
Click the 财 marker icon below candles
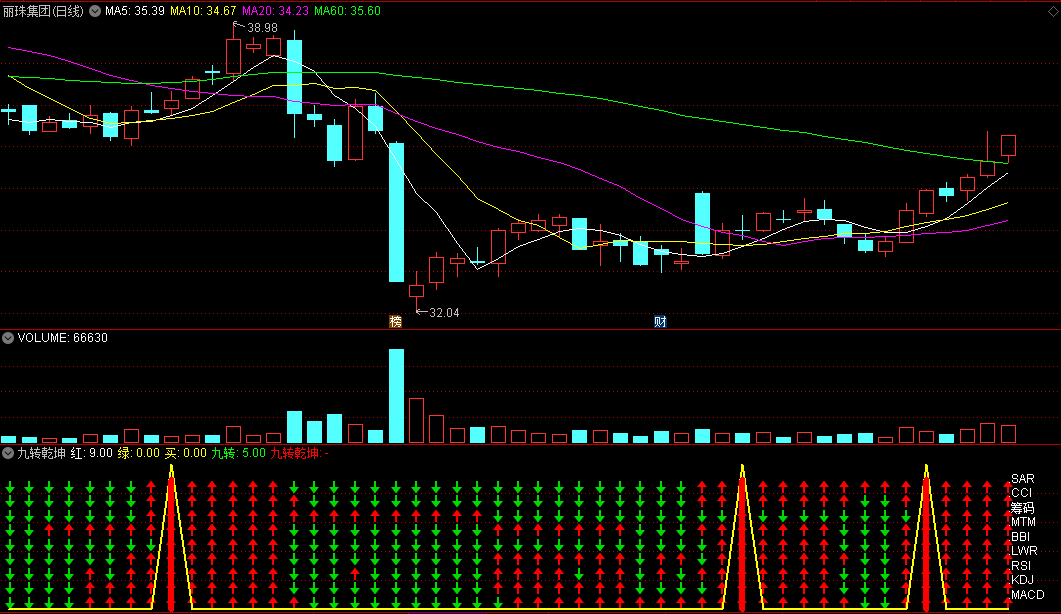[x=660, y=322]
